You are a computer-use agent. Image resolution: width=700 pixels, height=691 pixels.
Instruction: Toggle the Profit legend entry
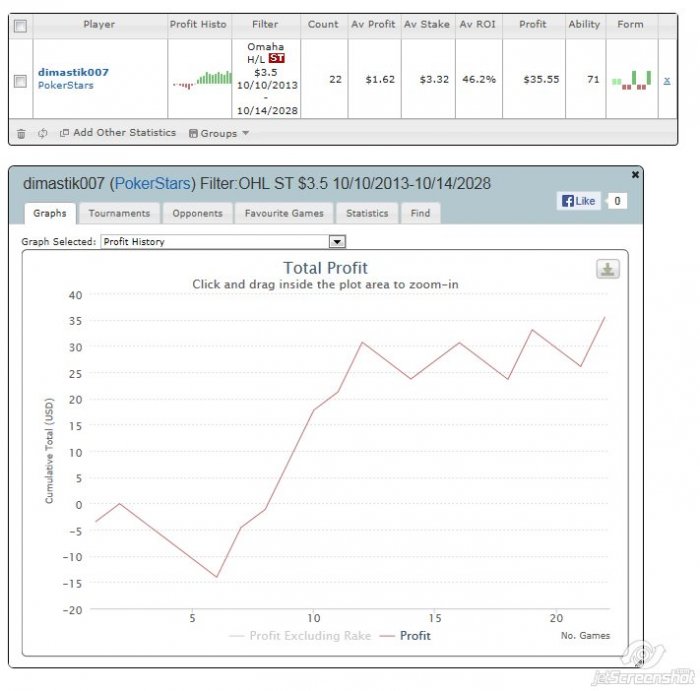tap(405, 636)
